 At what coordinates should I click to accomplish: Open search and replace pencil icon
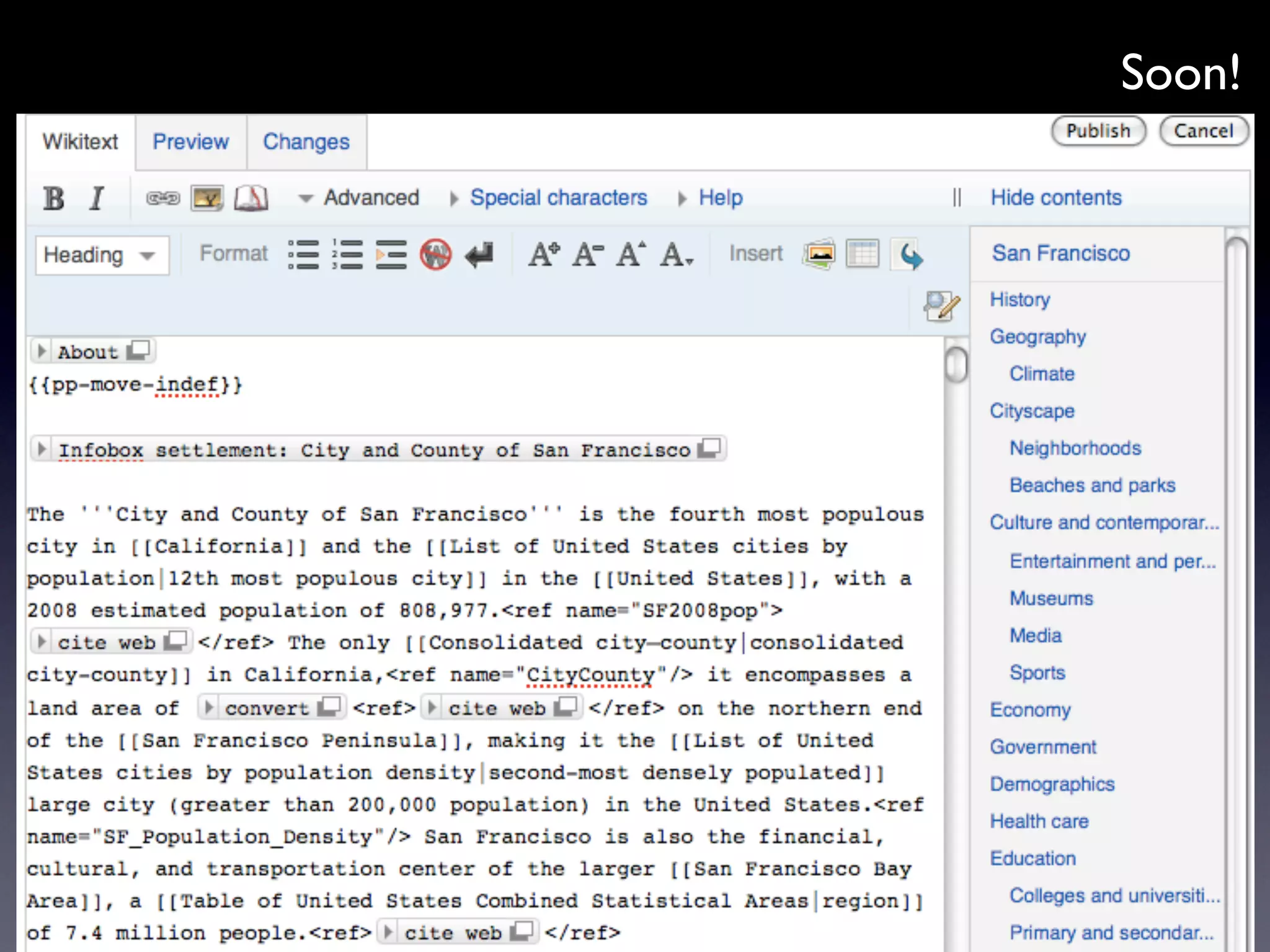click(941, 306)
